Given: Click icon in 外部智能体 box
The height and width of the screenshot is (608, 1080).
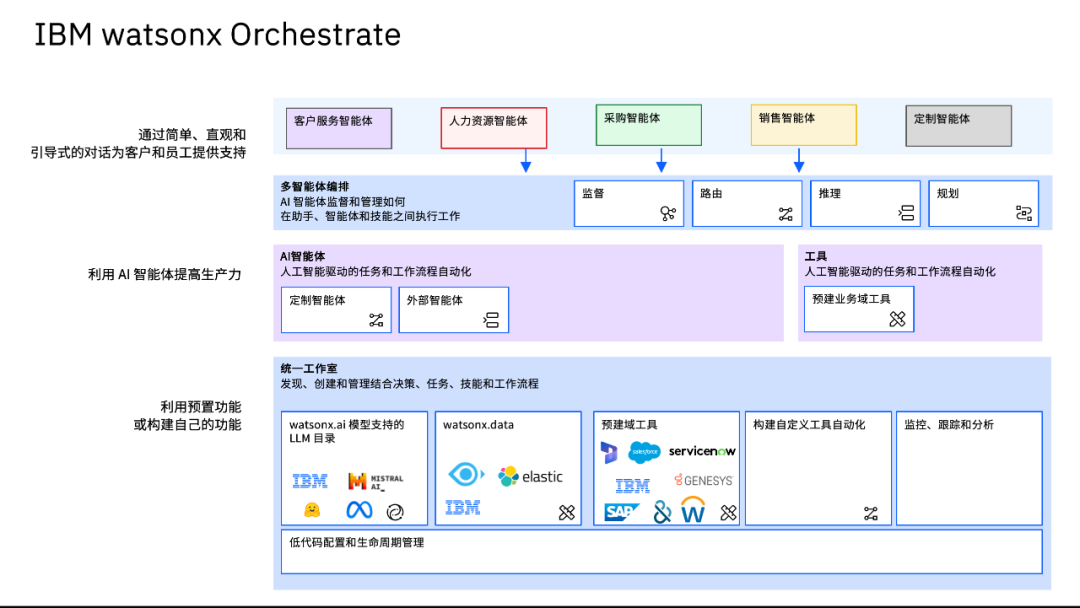Looking at the screenshot, I should [x=491, y=320].
